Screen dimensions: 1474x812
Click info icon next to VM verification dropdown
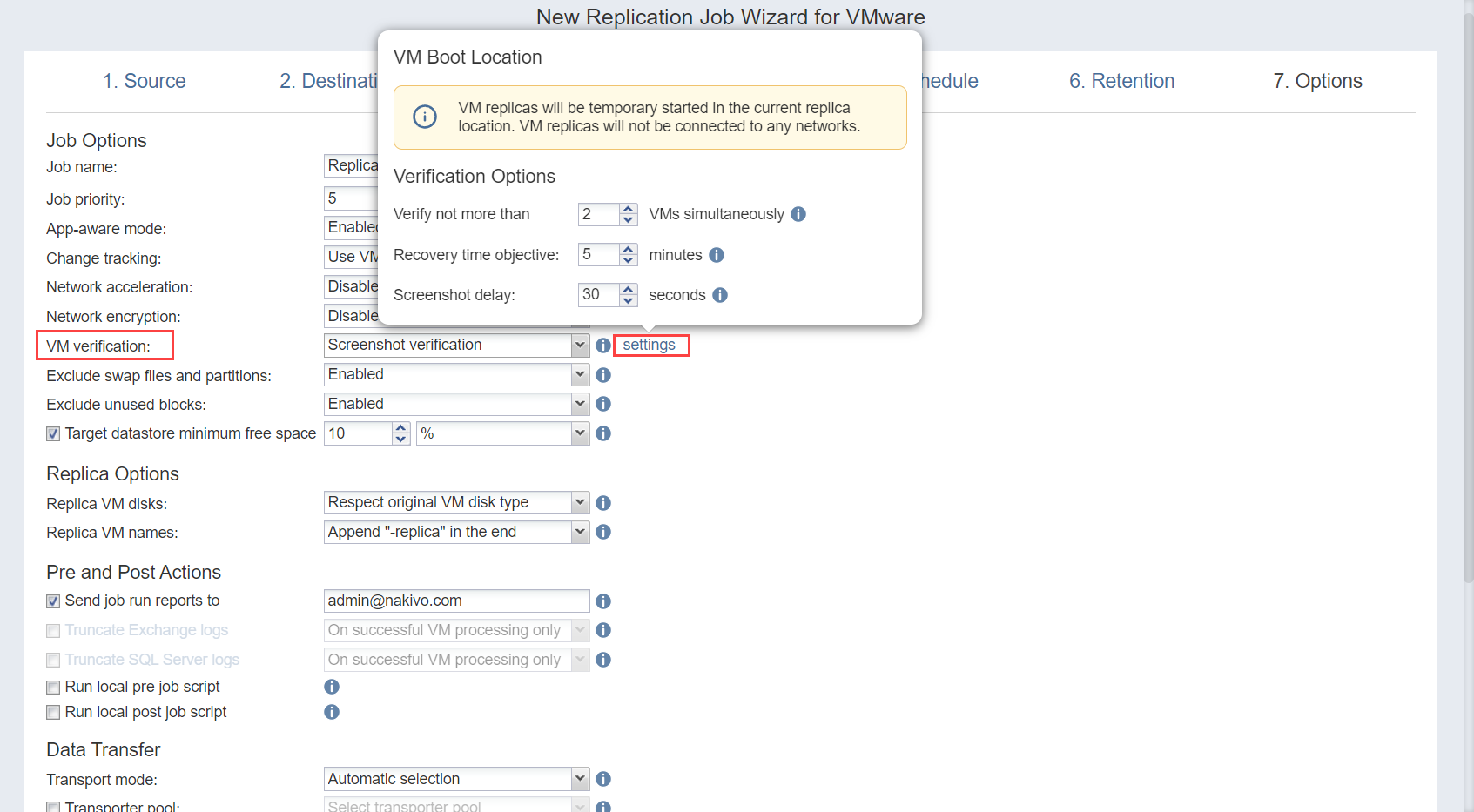click(602, 346)
